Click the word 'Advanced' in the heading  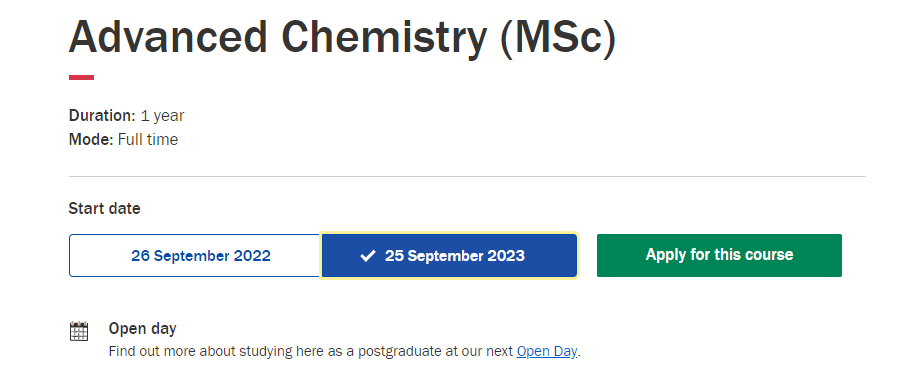168,37
